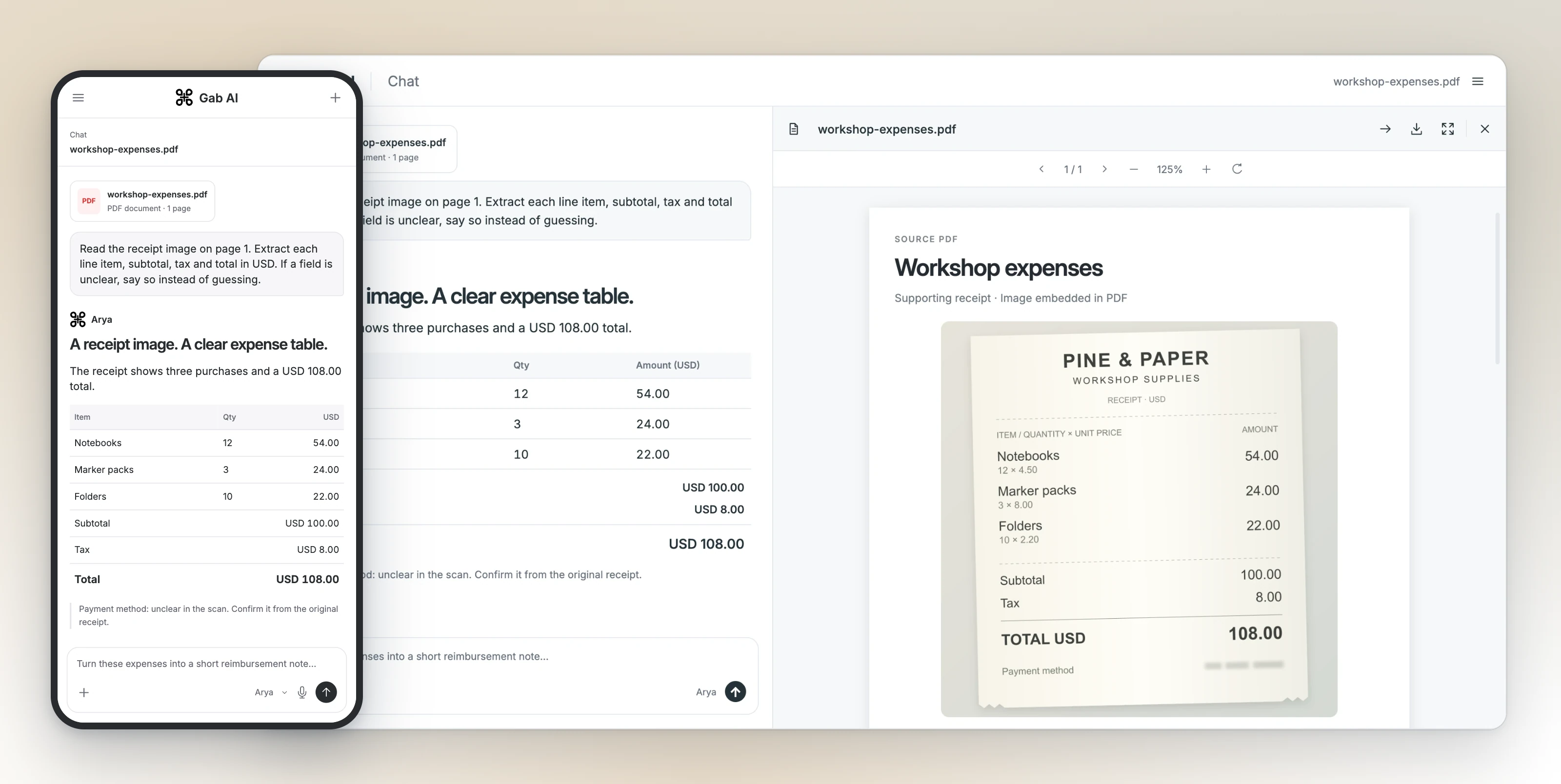Click the Subtotal USD 100.00 row on mobile
This screenshot has height=784, width=1561.
(x=207, y=523)
